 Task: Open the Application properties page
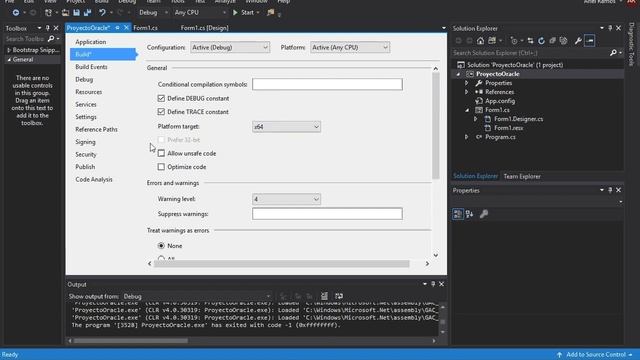point(91,42)
